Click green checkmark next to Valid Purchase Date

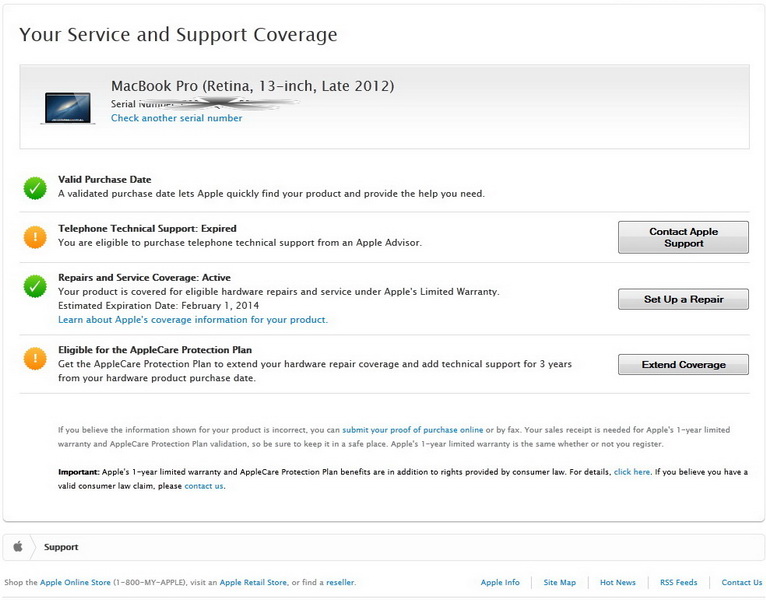(35, 187)
